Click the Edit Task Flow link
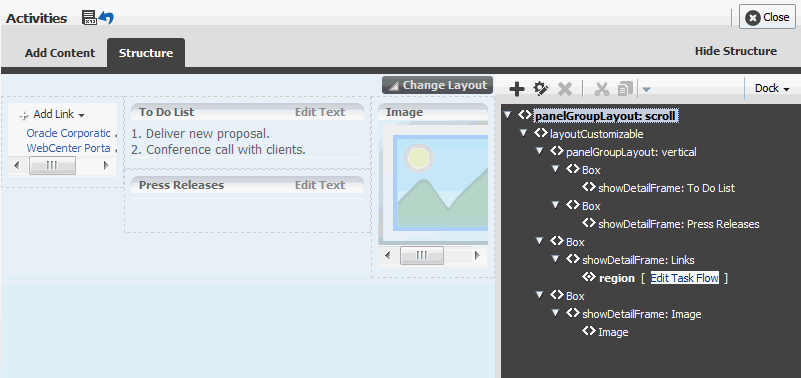This screenshot has width=801, height=378. [x=685, y=278]
